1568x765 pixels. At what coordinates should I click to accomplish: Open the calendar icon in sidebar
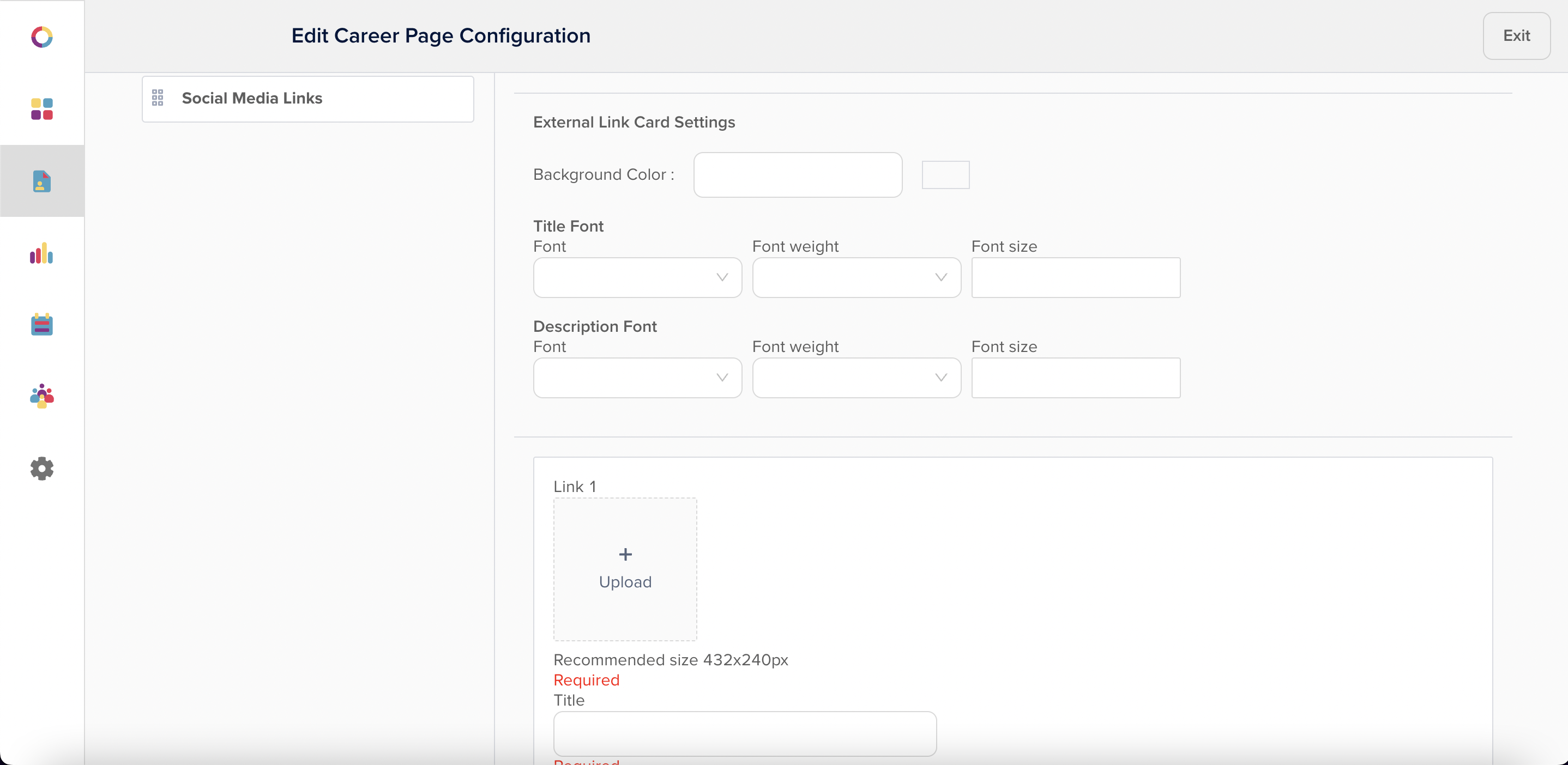[42, 324]
